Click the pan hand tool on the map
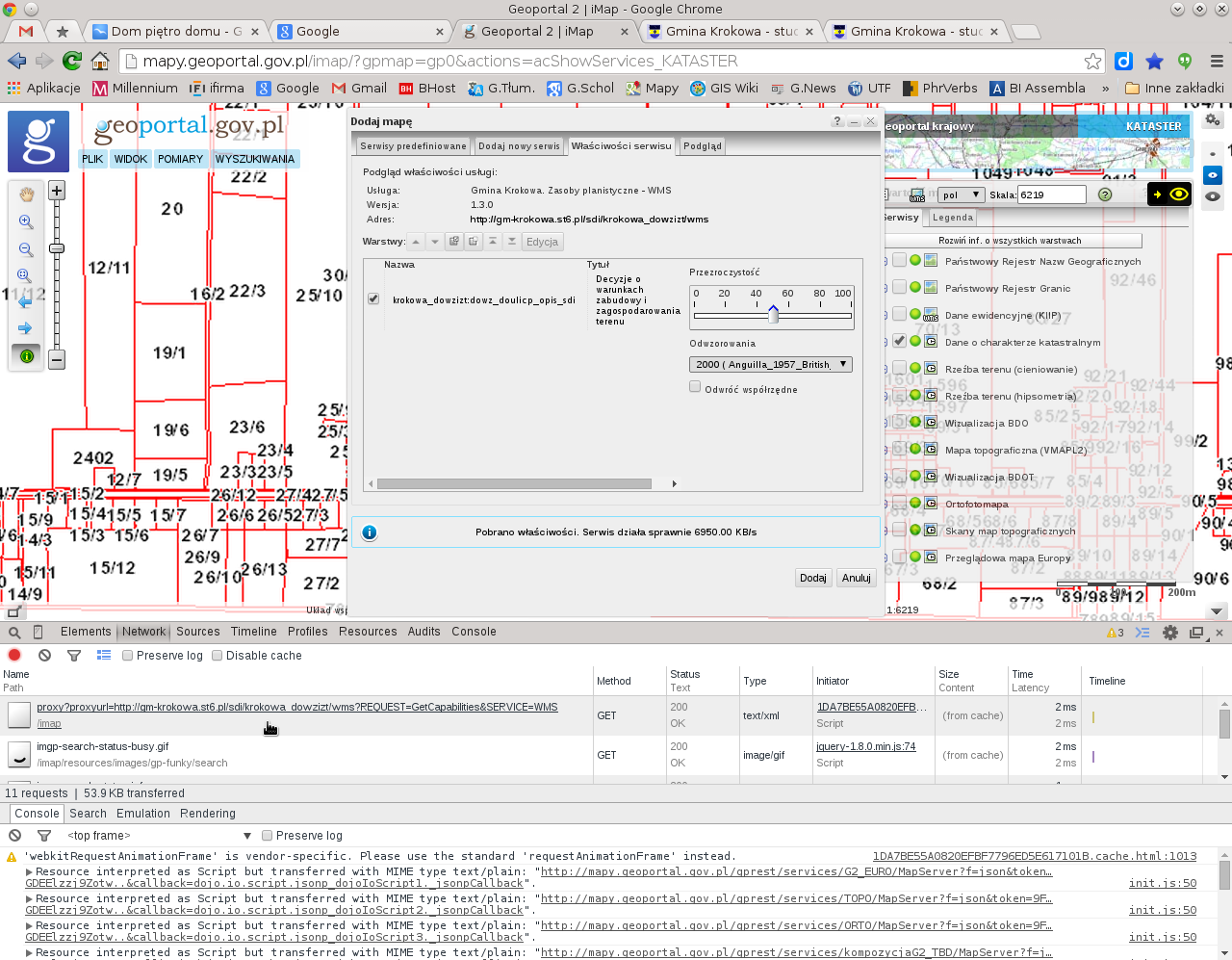This screenshot has height=960, width=1232. pos(26,195)
